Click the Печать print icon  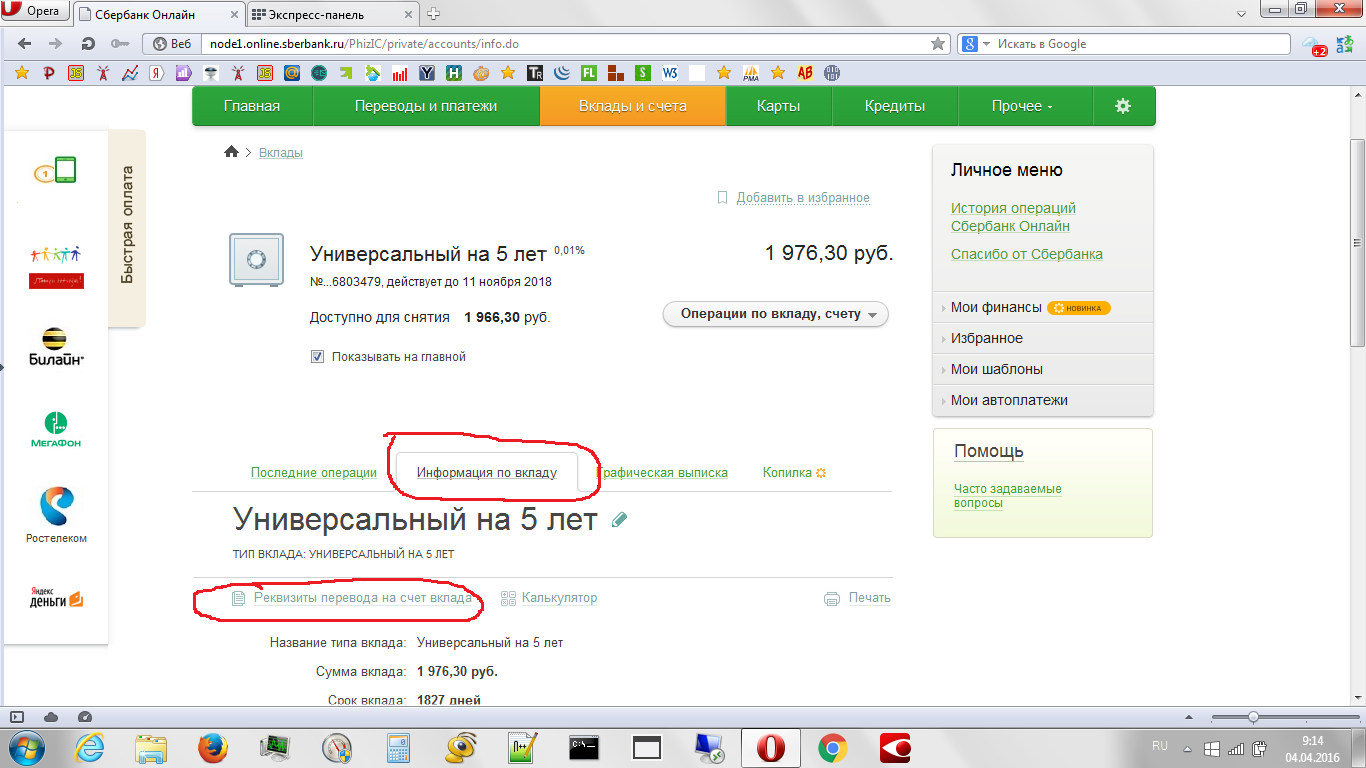832,598
